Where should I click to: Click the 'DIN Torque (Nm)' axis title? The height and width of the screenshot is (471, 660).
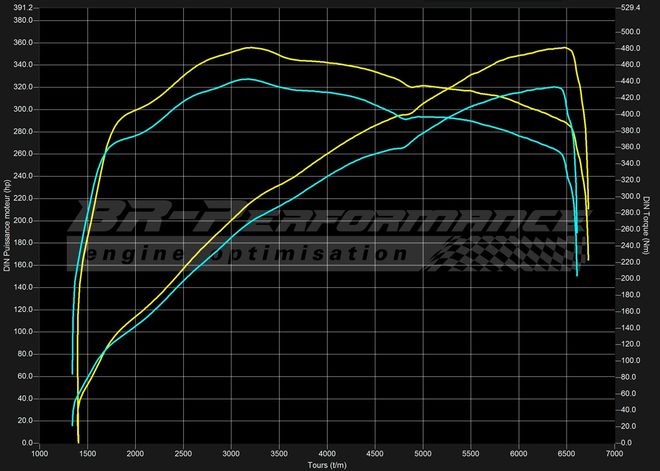[x=648, y=226]
